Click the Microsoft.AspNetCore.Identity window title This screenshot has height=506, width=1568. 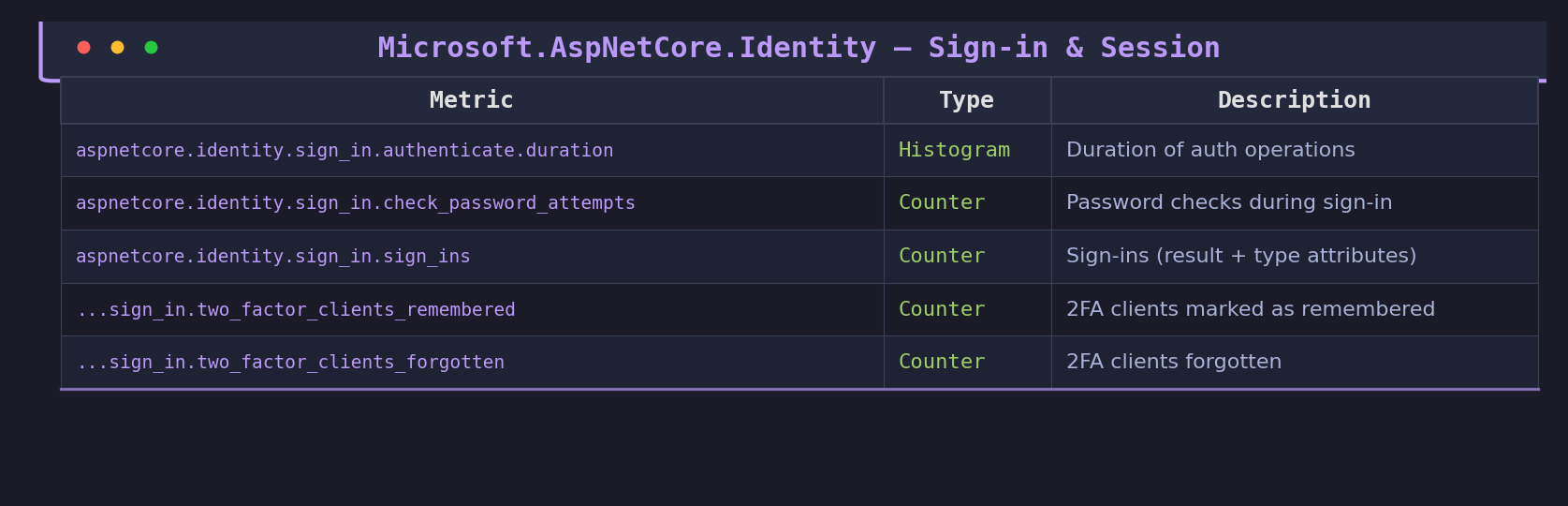(x=799, y=48)
